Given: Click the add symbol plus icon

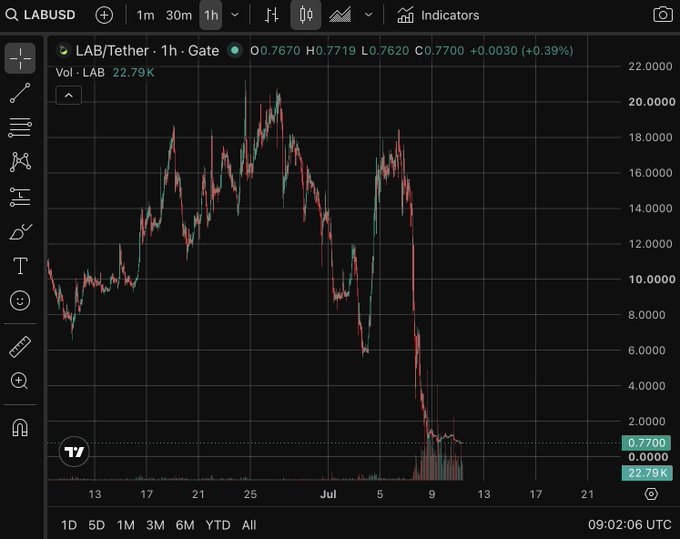Looking at the screenshot, I should point(104,15).
